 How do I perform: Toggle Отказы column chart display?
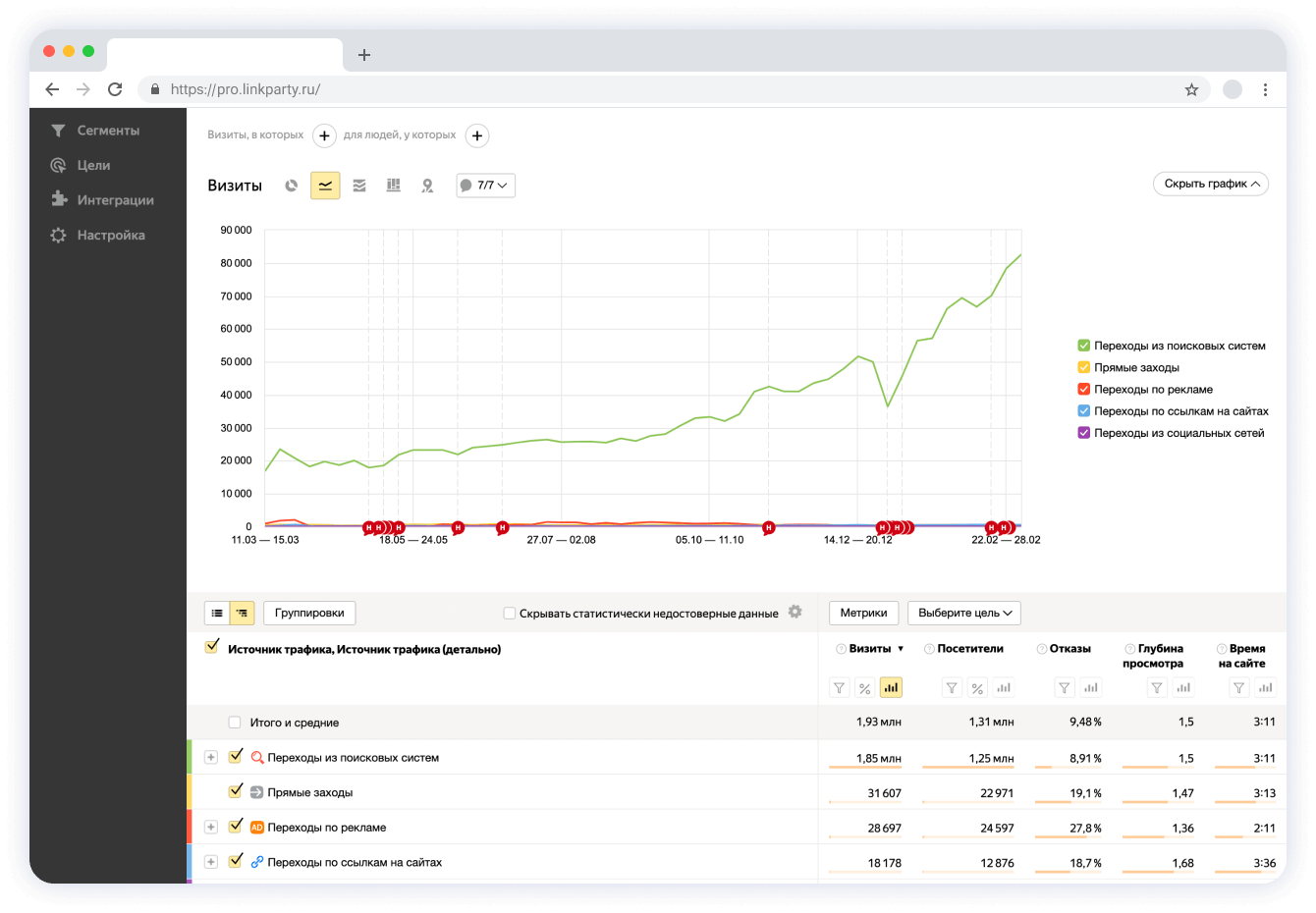pyautogui.click(x=1090, y=688)
